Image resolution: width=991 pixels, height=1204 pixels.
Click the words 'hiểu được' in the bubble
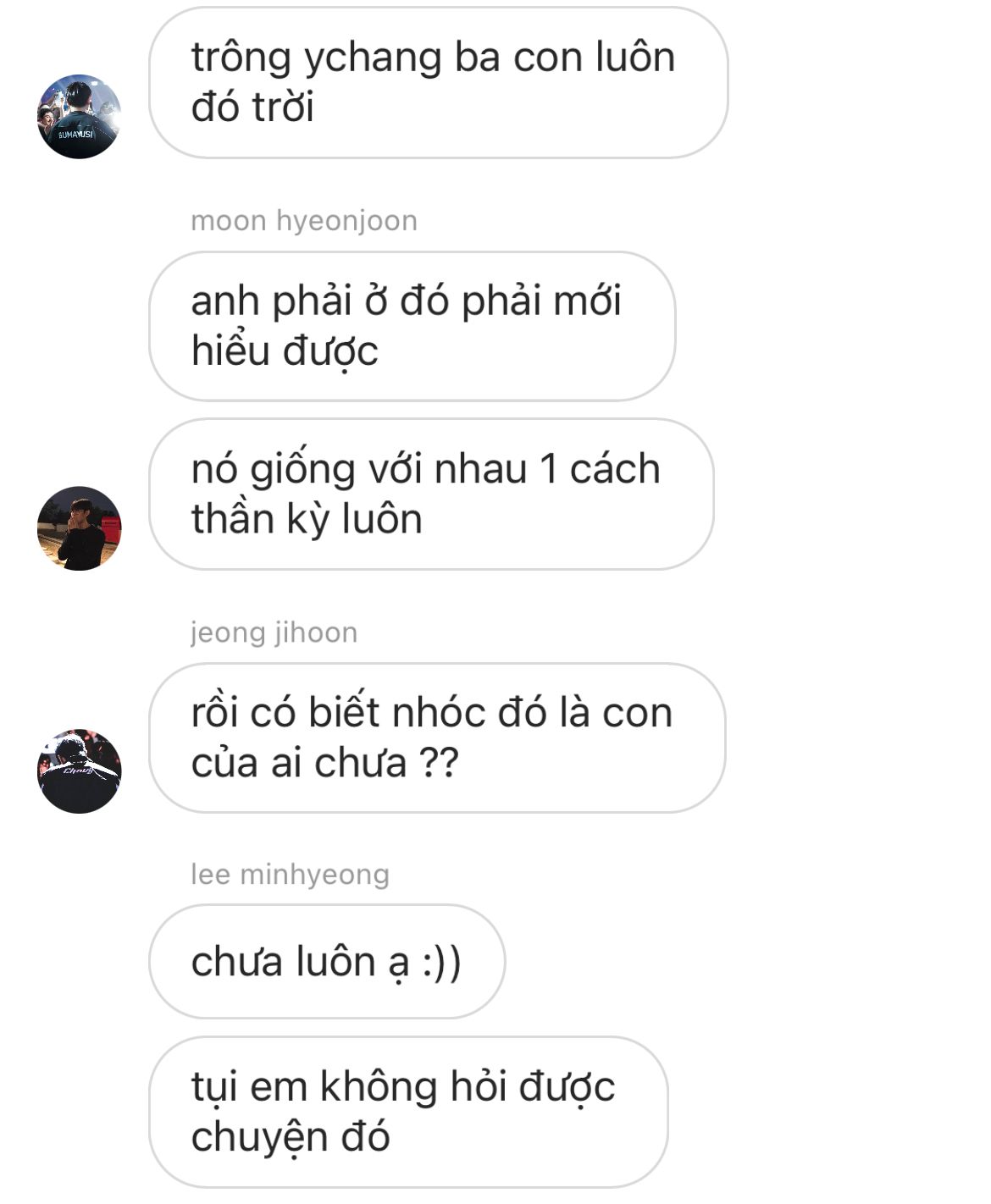pos(285,351)
